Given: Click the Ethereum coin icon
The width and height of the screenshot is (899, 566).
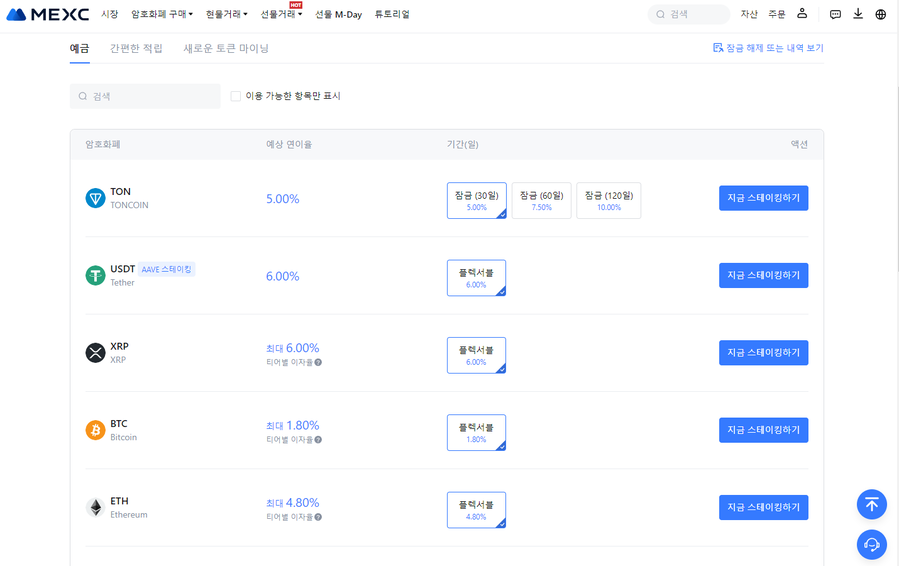Looking at the screenshot, I should 95,508.
